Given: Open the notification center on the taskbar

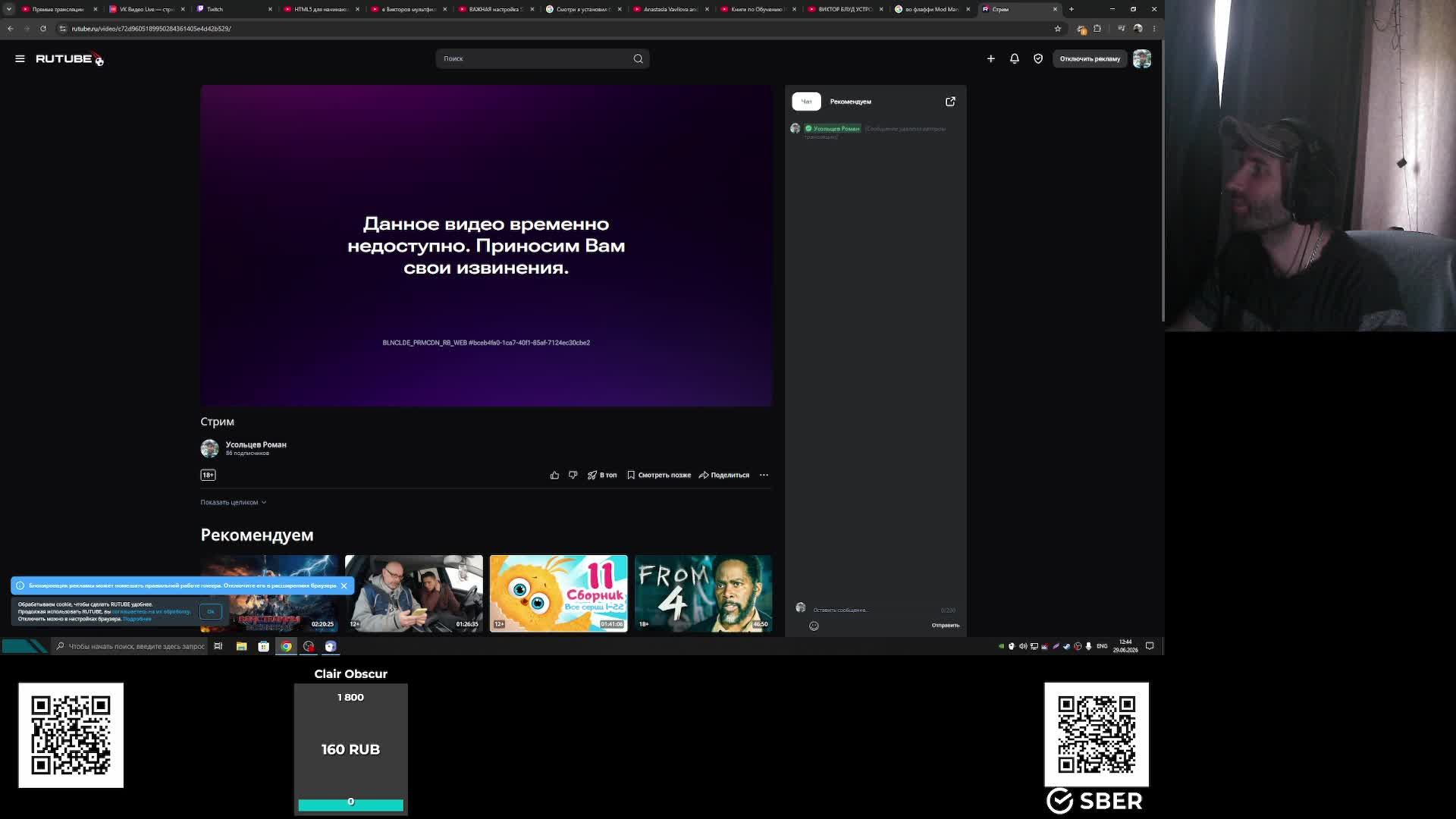Looking at the screenshot, I should pyautogui.click(x=1150, y=646).
